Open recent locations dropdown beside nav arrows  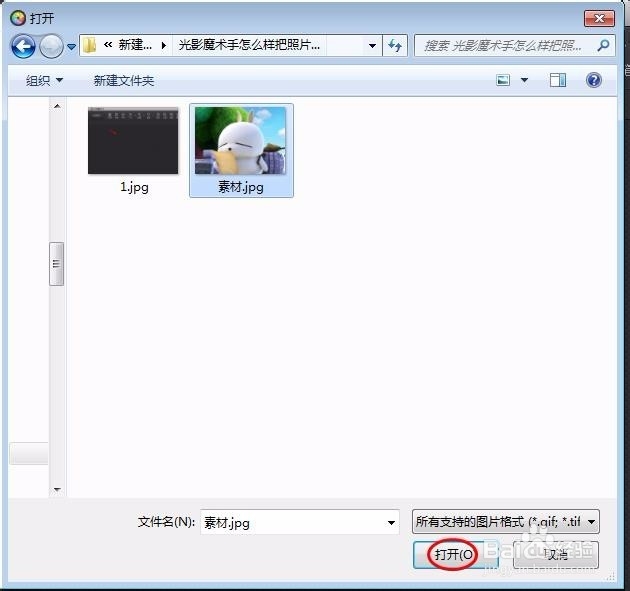click(x=72, y=47)
